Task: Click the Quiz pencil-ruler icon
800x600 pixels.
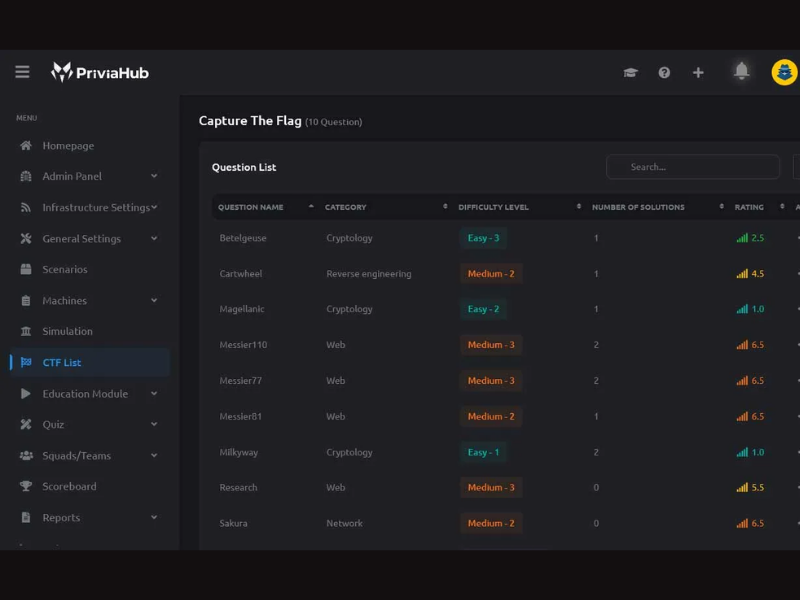Action: point(26,424)
